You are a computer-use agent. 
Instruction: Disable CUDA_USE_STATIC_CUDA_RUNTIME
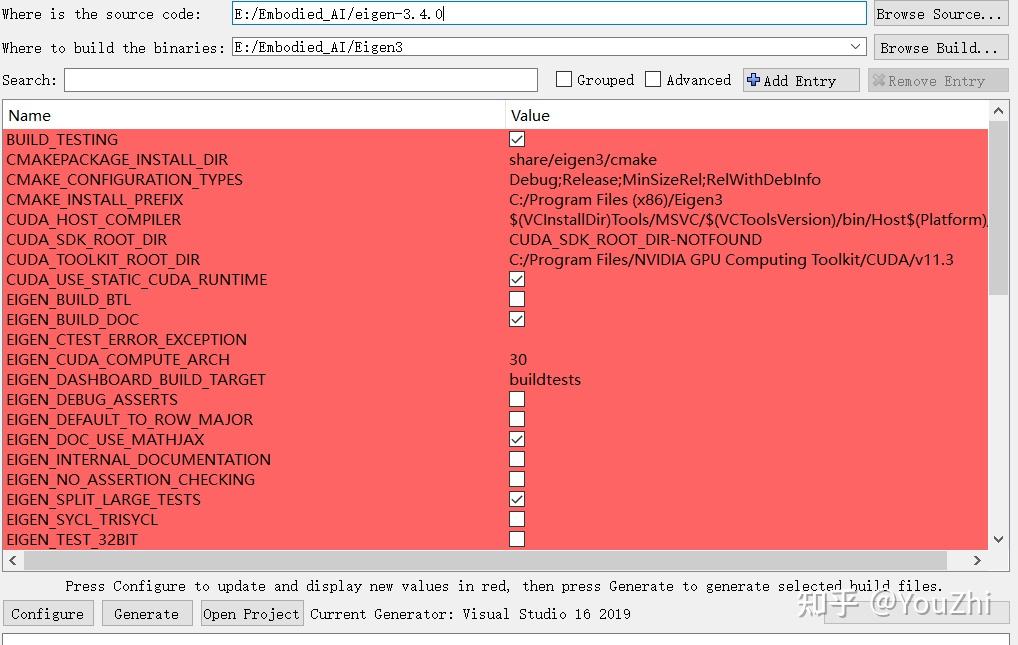517,279
